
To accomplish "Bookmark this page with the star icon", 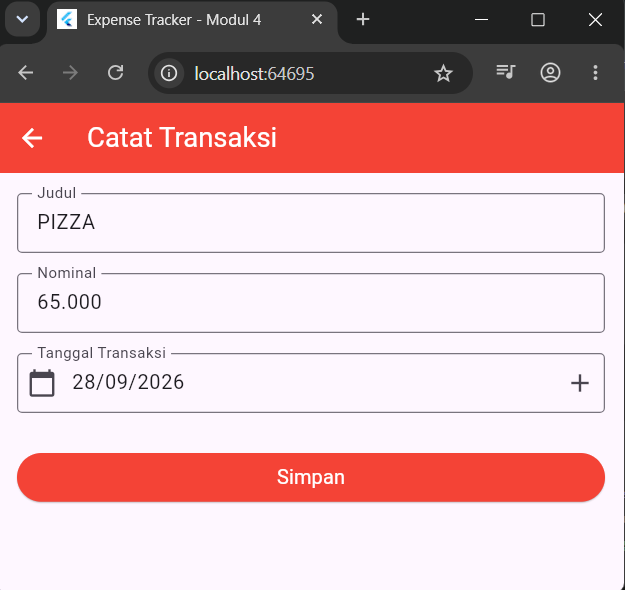I will click(x=443, y=73).
